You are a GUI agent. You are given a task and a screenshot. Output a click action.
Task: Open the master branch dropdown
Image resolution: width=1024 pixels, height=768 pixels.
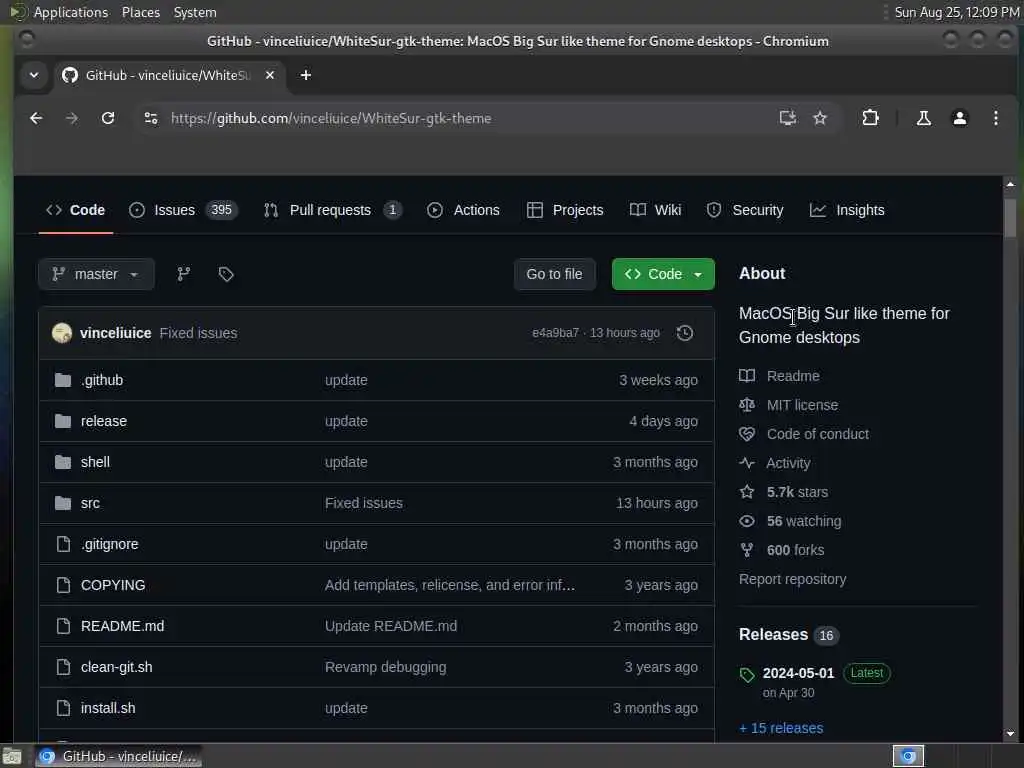(96, 274)
